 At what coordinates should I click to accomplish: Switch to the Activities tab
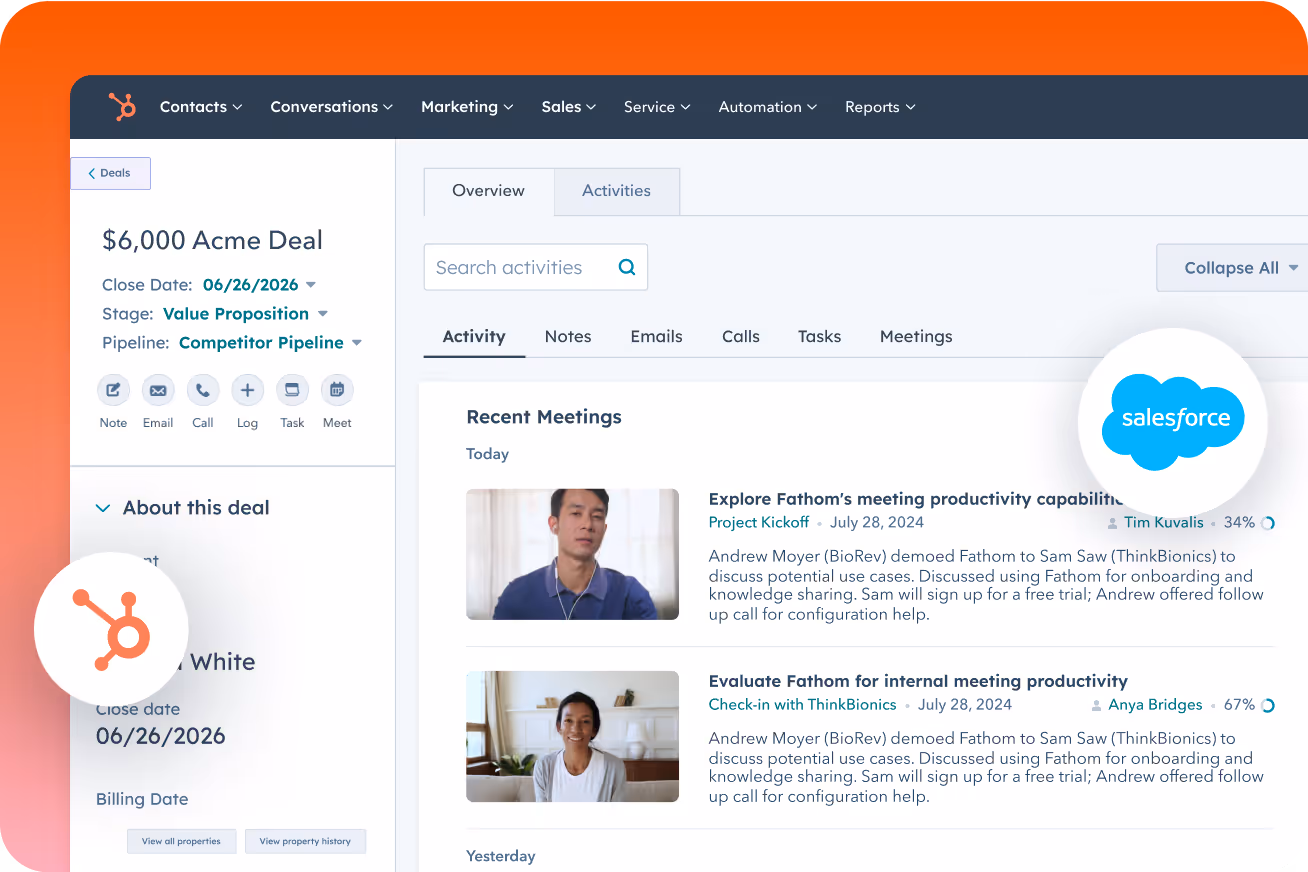click(x=617, y=191)
